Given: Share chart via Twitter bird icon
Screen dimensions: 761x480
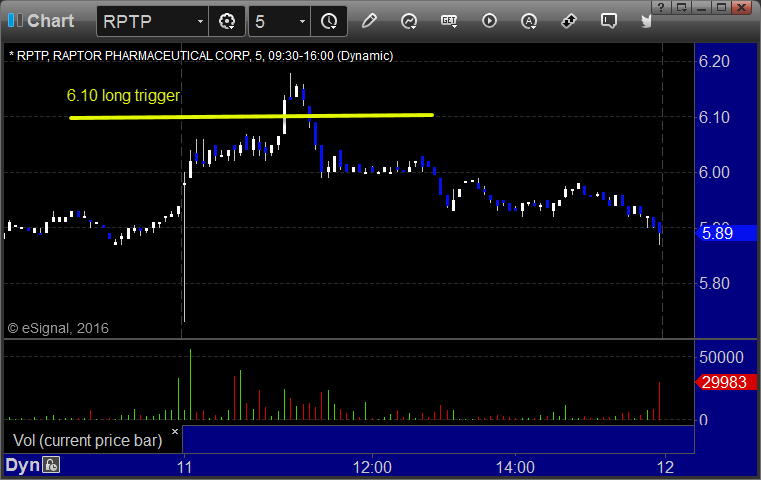Looking at the screenshot, I should click(x=646, y=21).
